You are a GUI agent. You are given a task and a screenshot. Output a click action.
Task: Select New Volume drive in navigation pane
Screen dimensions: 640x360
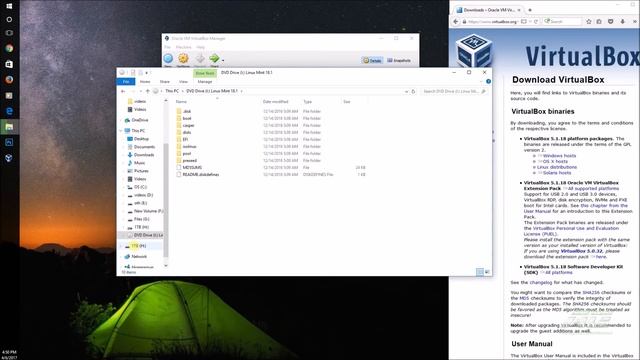[148, 211]
